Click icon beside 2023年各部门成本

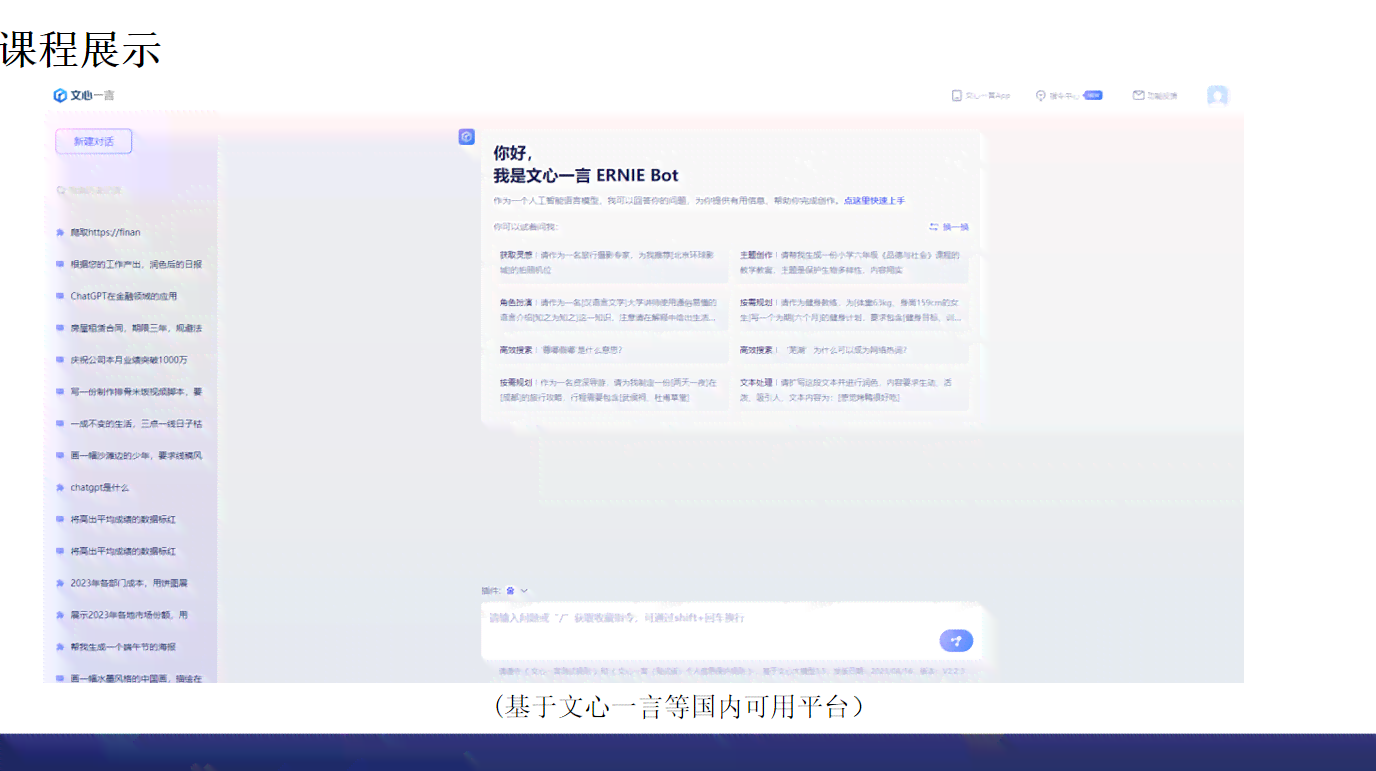60,583
